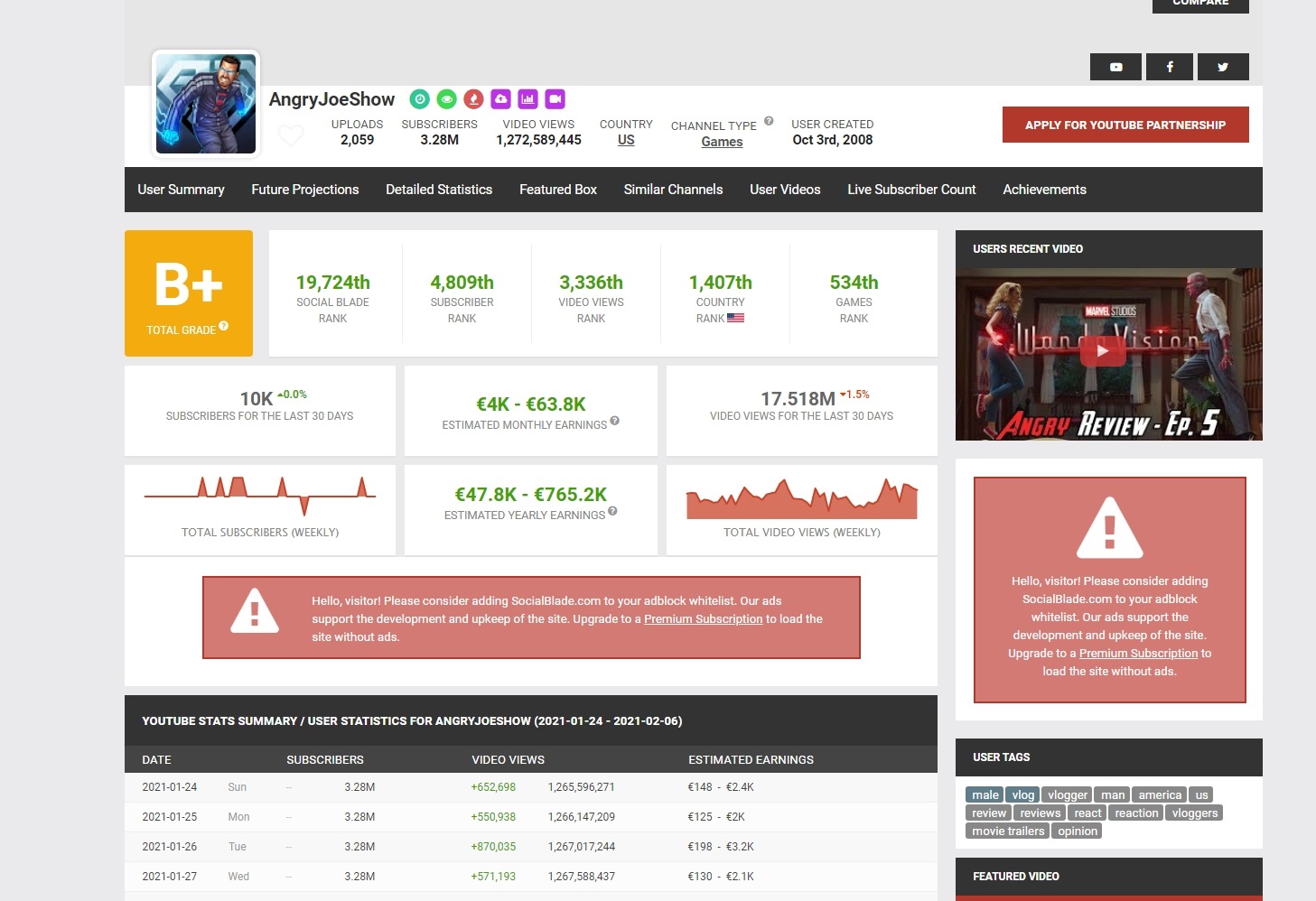The image size is (1316, 901).
Task: Open the US country link
Action: pos(626,140)
